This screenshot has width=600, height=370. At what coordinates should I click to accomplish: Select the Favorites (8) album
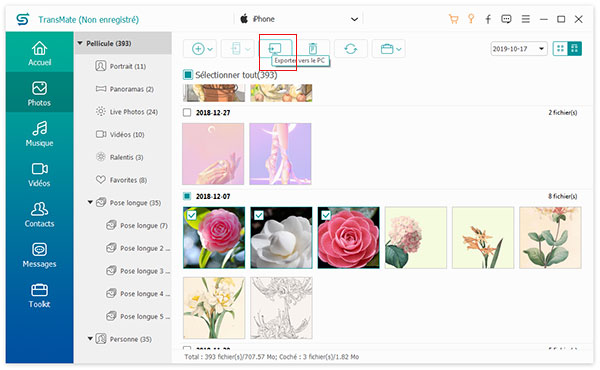(x=122, y=180)
